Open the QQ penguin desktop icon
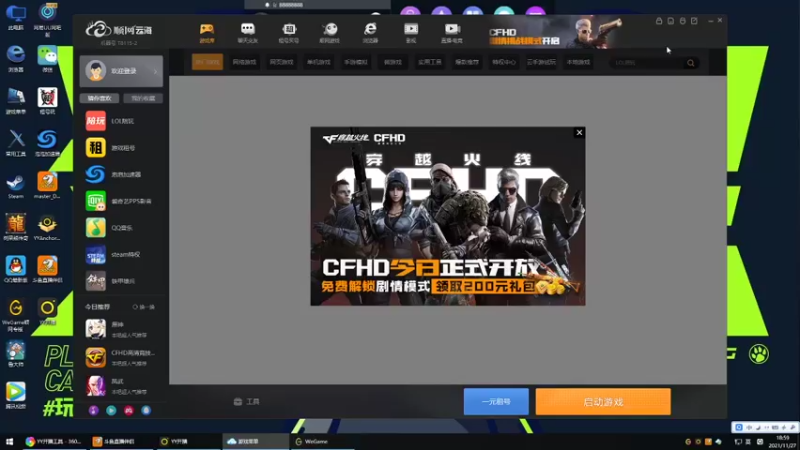Image resolution: width=800 pixels, height=450 pixels. click(16, 269)
